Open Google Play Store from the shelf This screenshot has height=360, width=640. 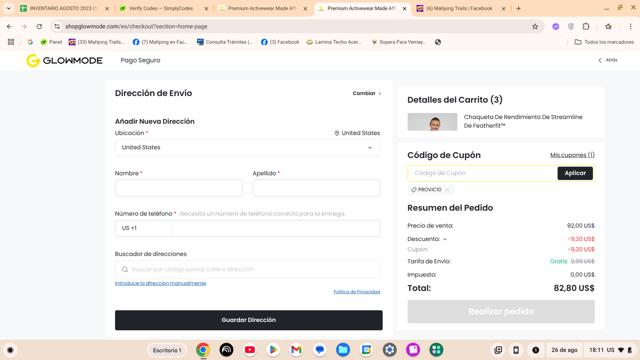point(273,350)
